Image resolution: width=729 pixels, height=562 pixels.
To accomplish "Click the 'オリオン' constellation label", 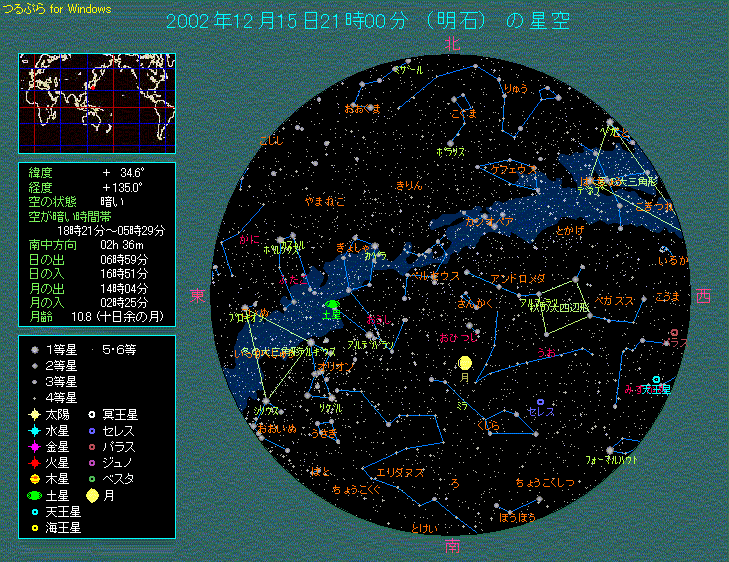I will pos(337,366).
